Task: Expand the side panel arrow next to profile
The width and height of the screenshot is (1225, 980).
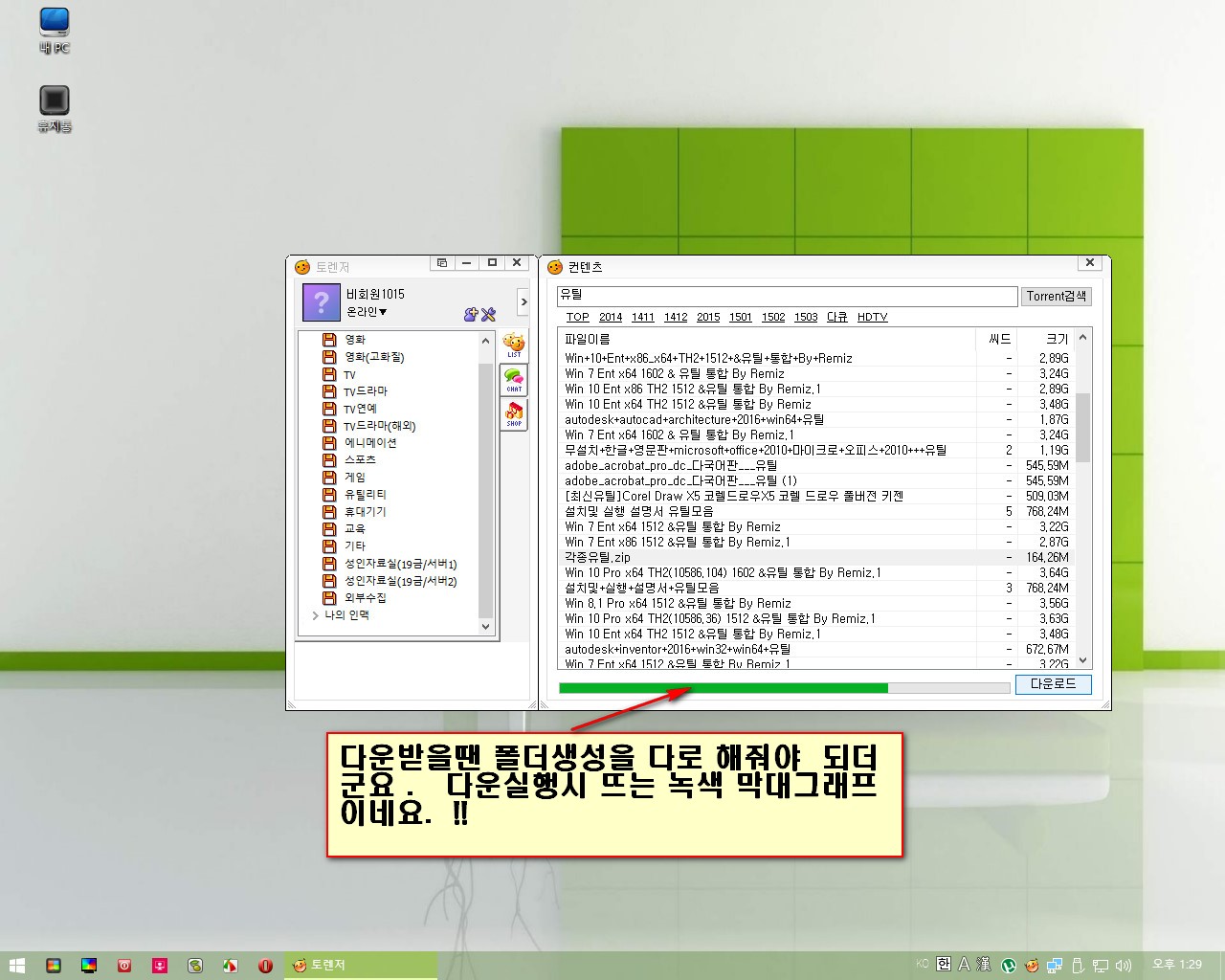Action: point(523,302)
